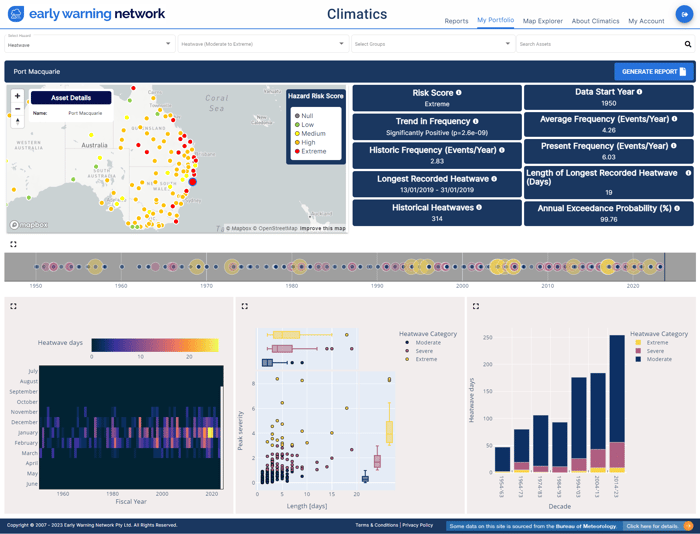Click the Port Macquarie header text
Screen dimensions: 700x534
(x=37, y=71)
